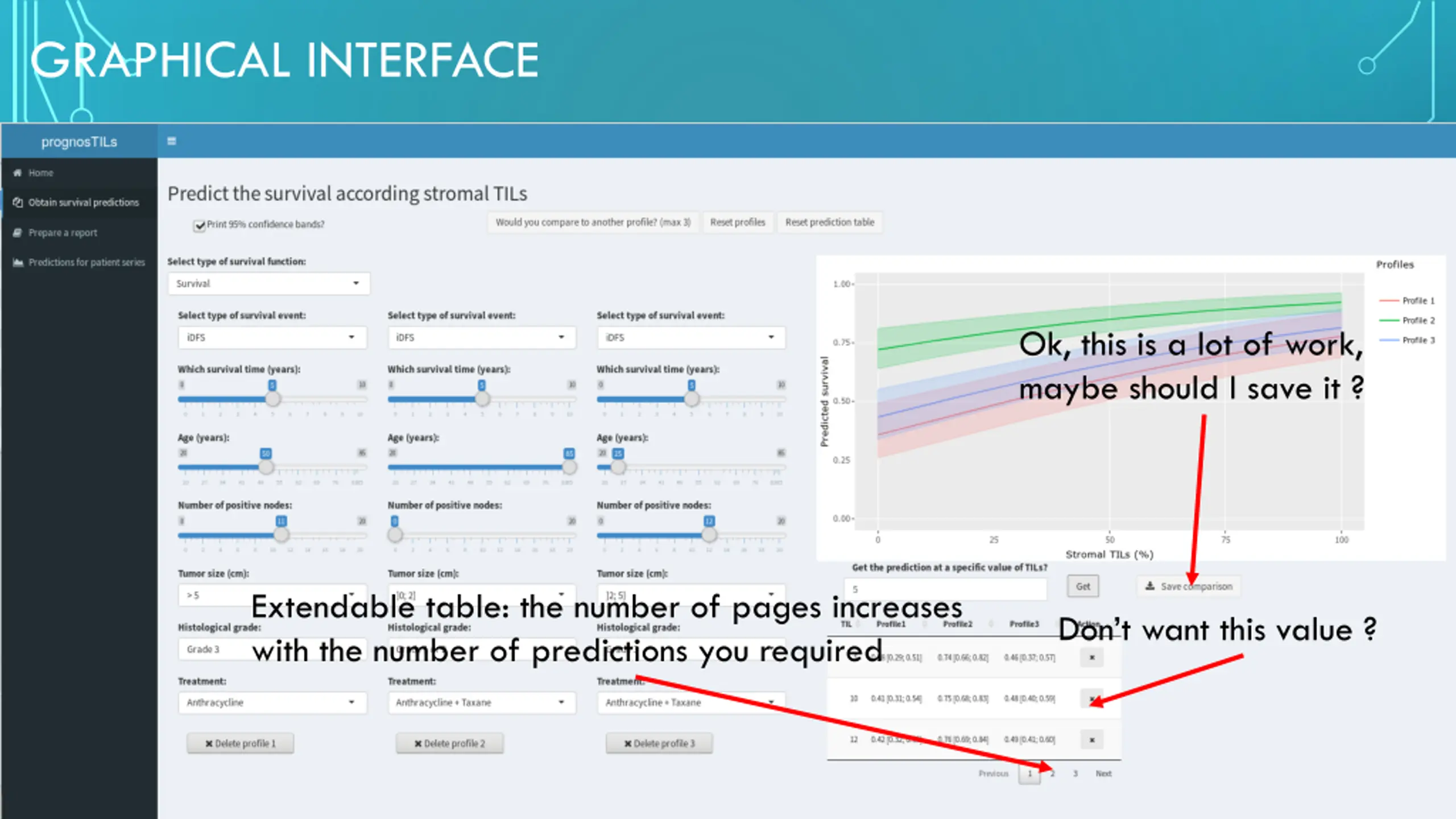Click the Save comparison button
The image size is (1456, 819).
pos(1189,586)
